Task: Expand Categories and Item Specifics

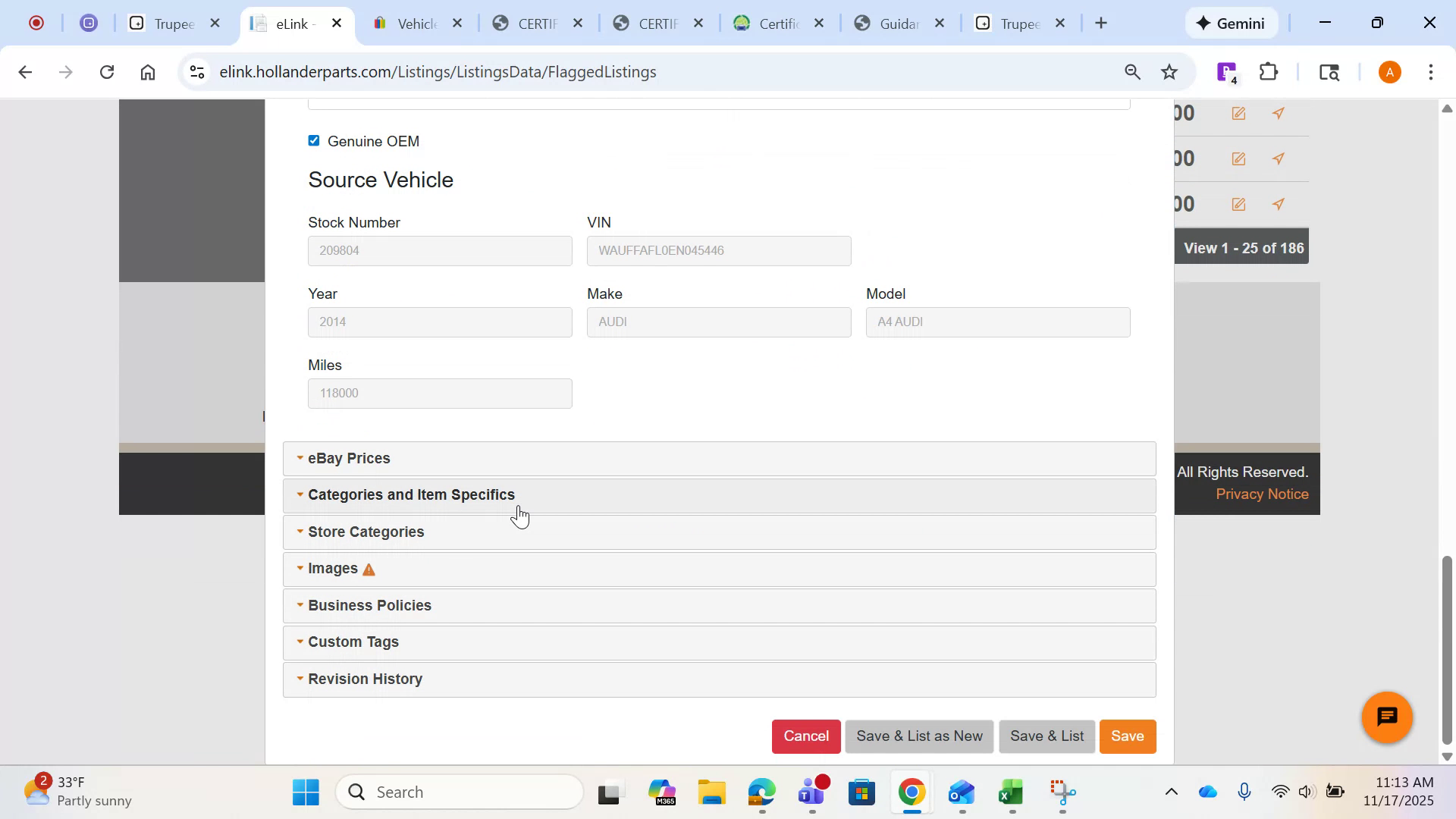Action: (x=412, y=494)
